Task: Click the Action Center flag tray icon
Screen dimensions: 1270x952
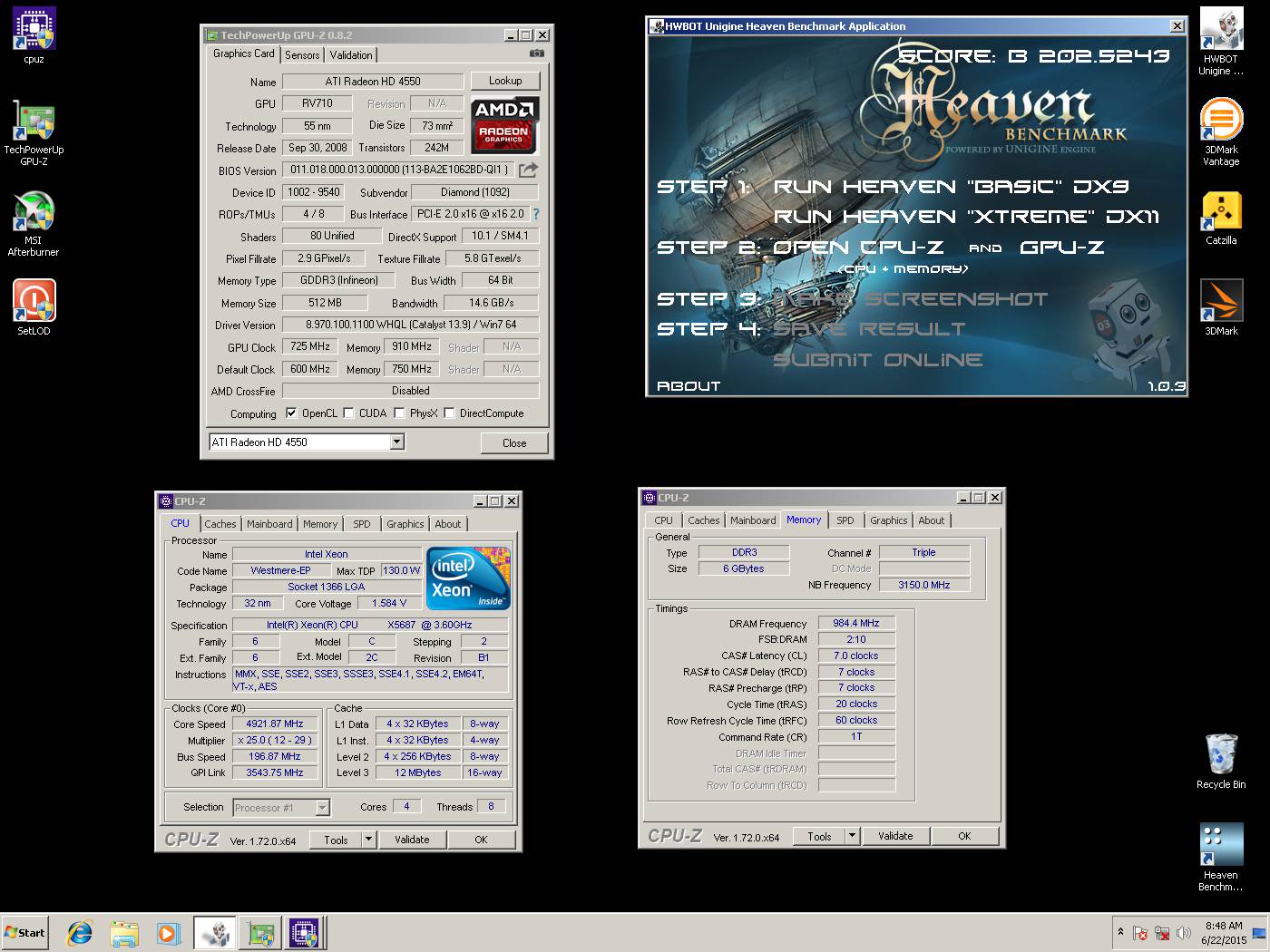Action: click(x=1140, y=932)
